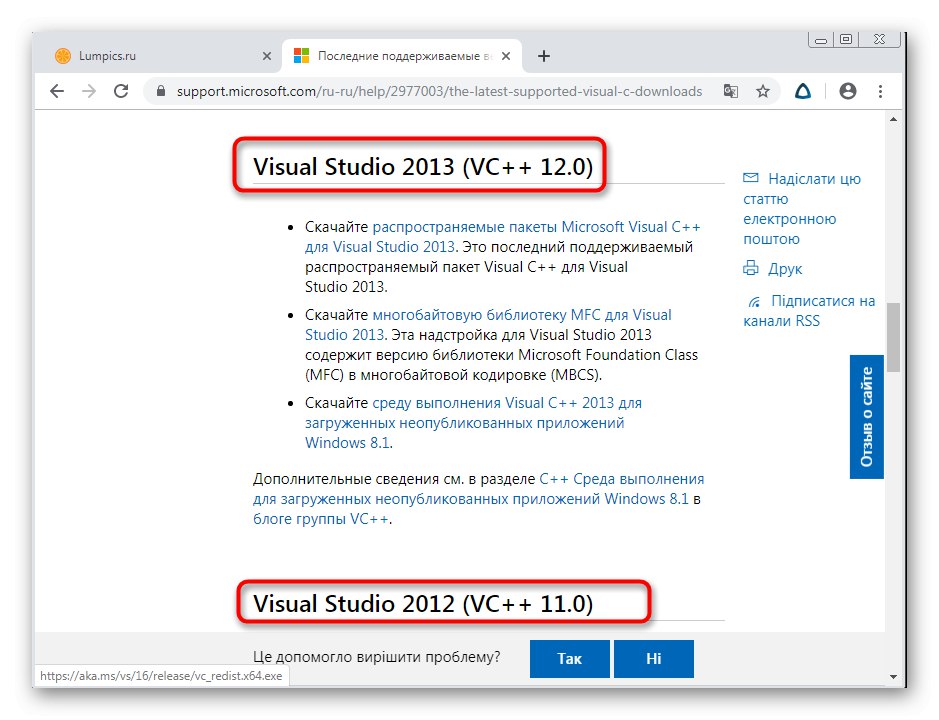Click the Ні feedback button

click(654, 659)
